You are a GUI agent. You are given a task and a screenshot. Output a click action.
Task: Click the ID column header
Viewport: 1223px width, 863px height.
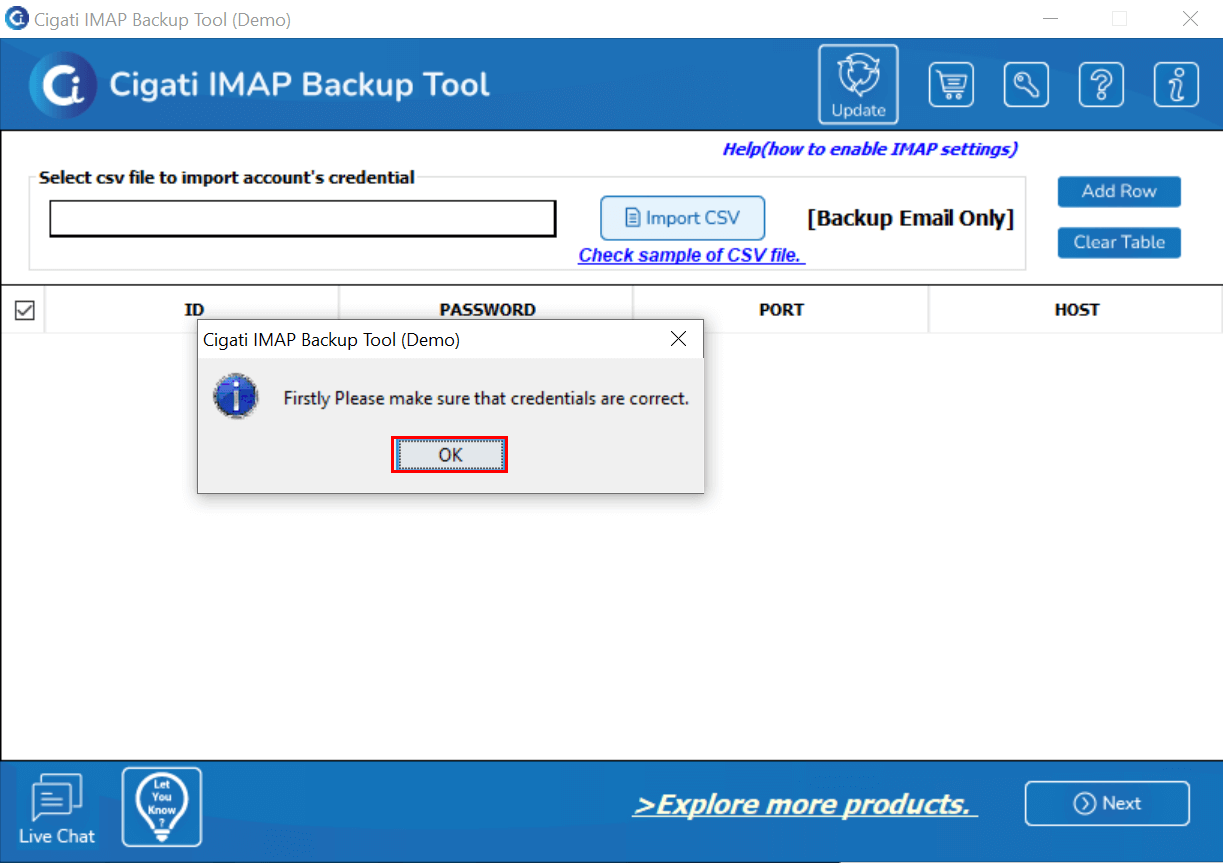194,310
